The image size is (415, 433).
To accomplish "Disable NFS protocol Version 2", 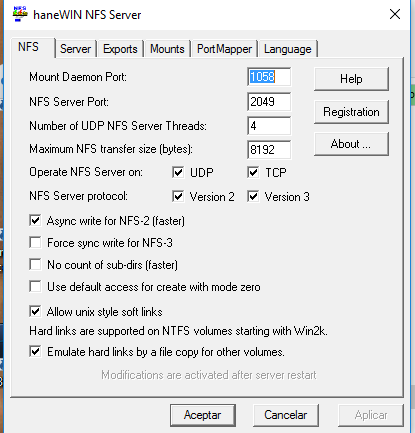I will tap(178, 196).
